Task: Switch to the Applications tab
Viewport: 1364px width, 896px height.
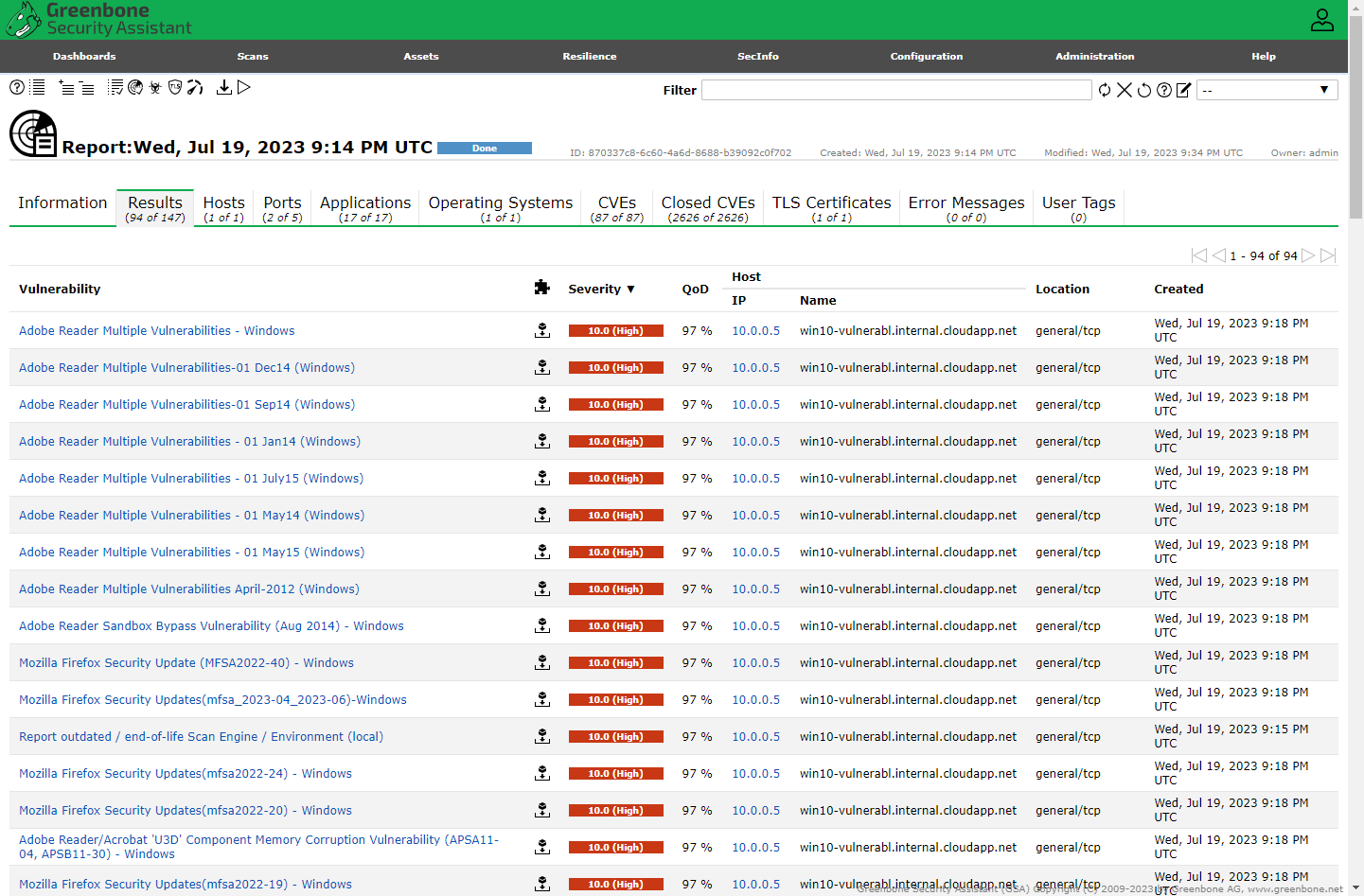Action: pyautogui.click(x=365, y=208)
